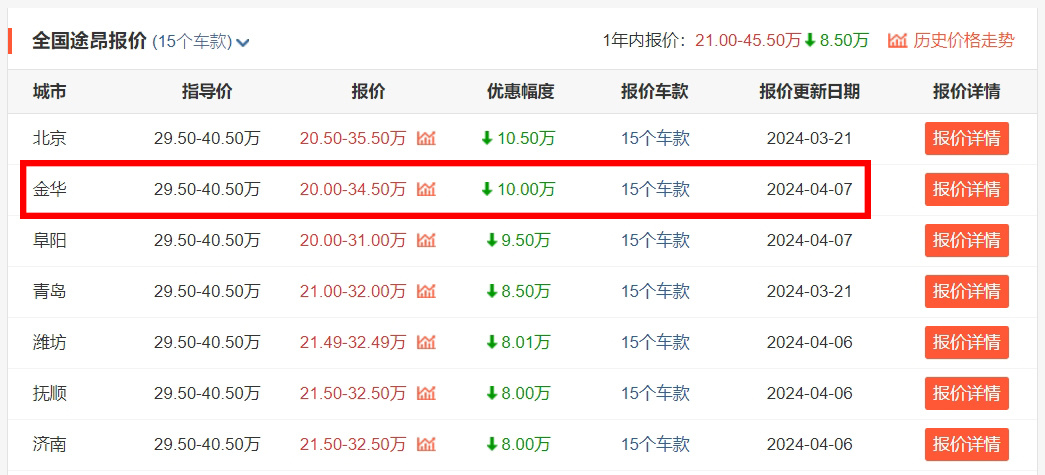Open price trend chart icon for 青岛 row
Viewport: 1045px width, 475px height.
coord(426,291)
